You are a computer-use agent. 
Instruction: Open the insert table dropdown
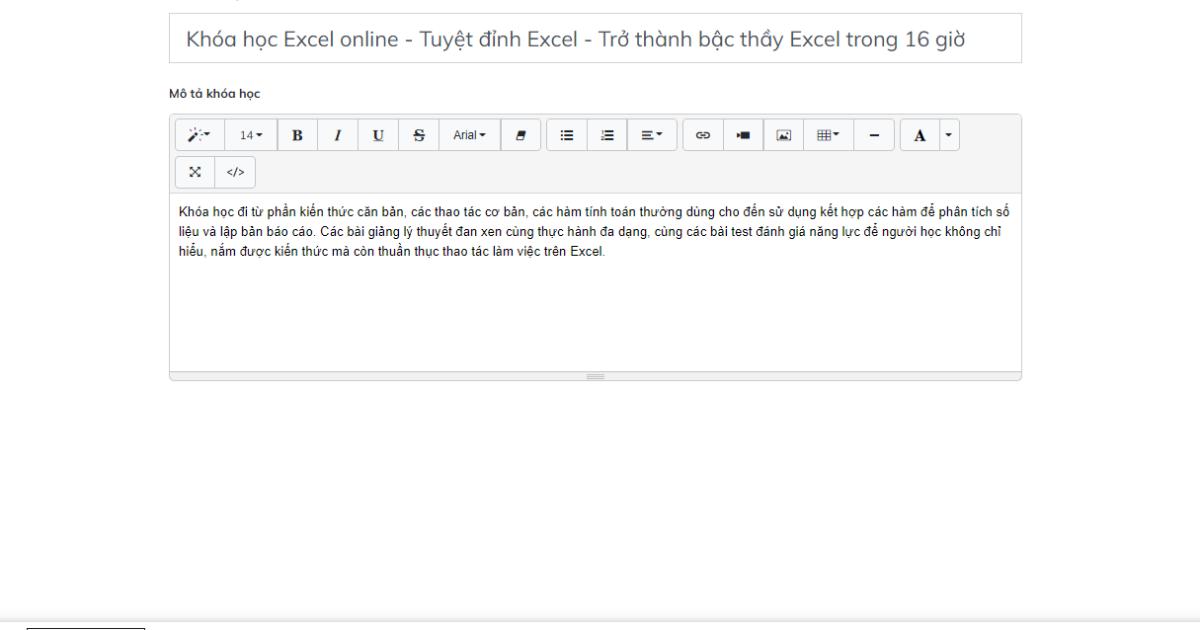click(829, 134)
